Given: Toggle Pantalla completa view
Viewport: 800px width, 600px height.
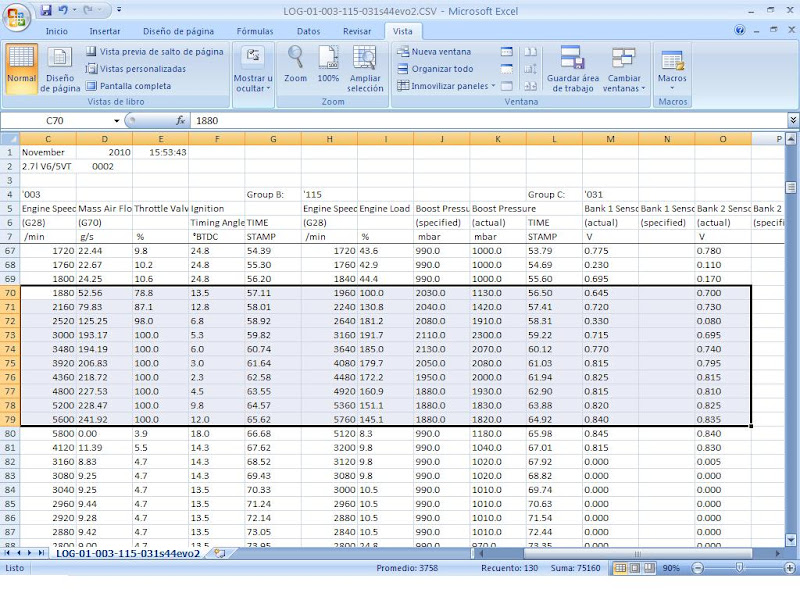Looking at the screenshot, I should [x=133, y=86].
